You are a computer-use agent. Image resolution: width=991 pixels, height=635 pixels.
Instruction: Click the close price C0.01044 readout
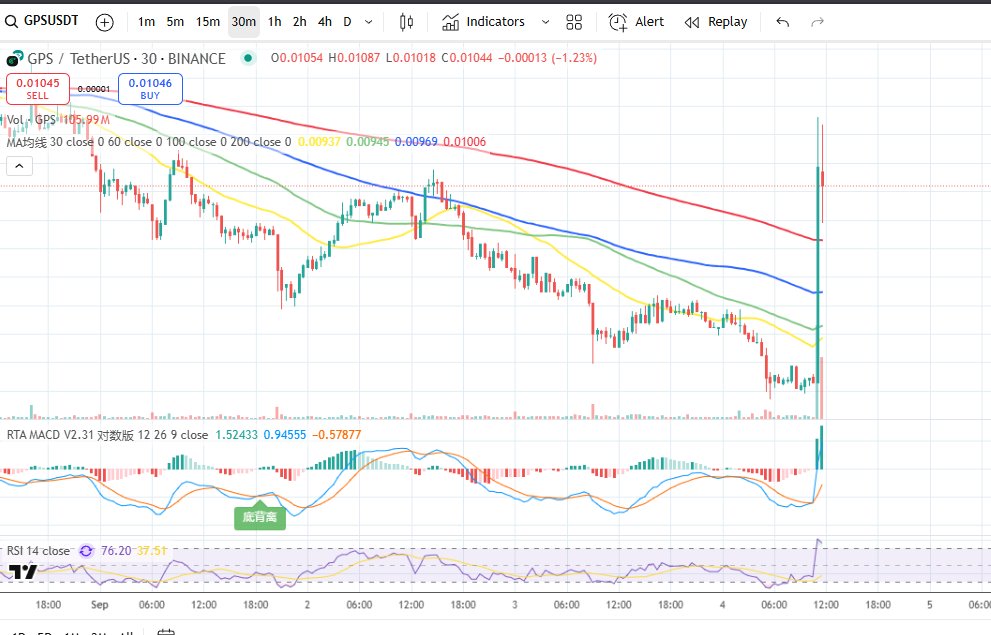coord(466,58)
